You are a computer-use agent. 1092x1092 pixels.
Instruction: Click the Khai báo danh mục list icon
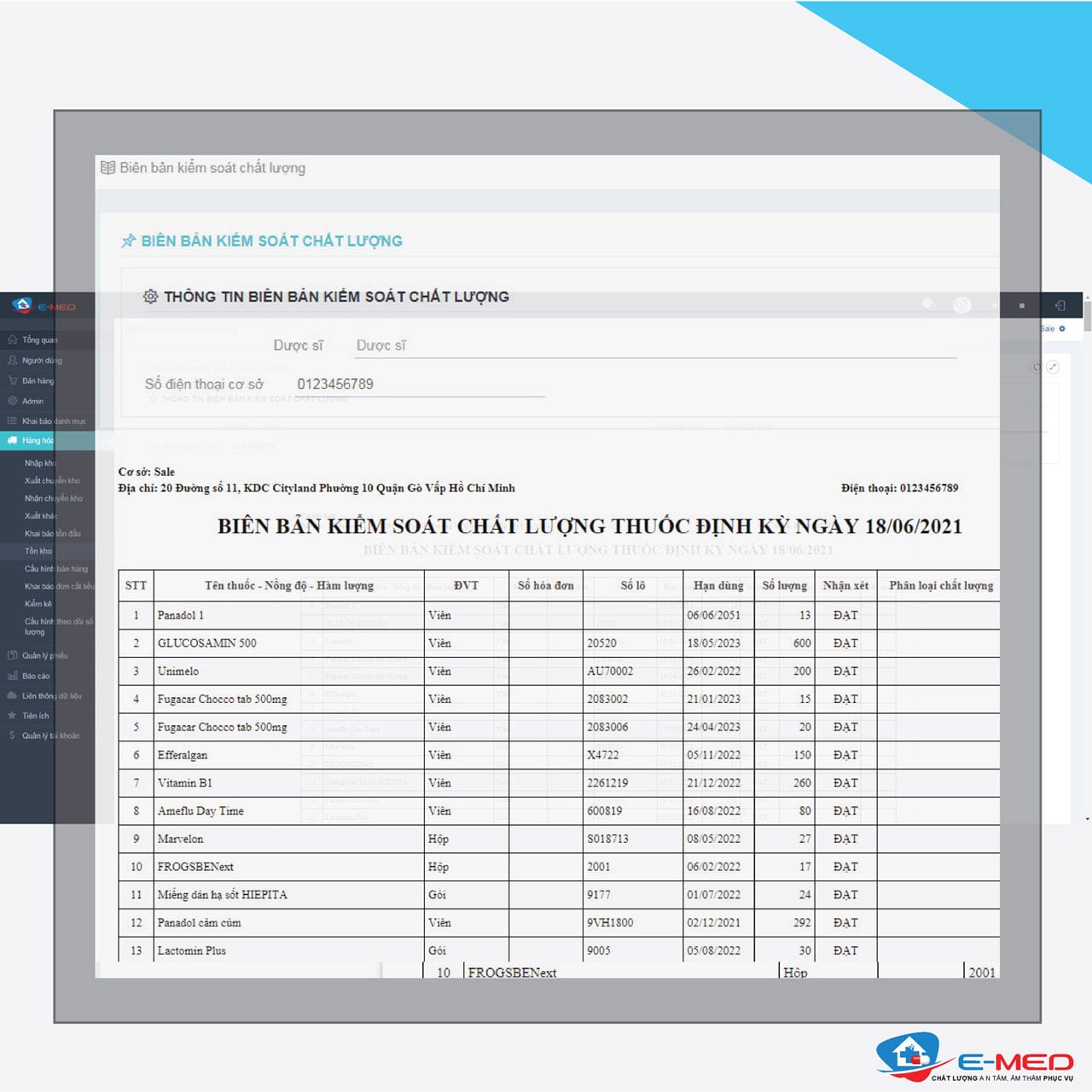tap(12, 421)
